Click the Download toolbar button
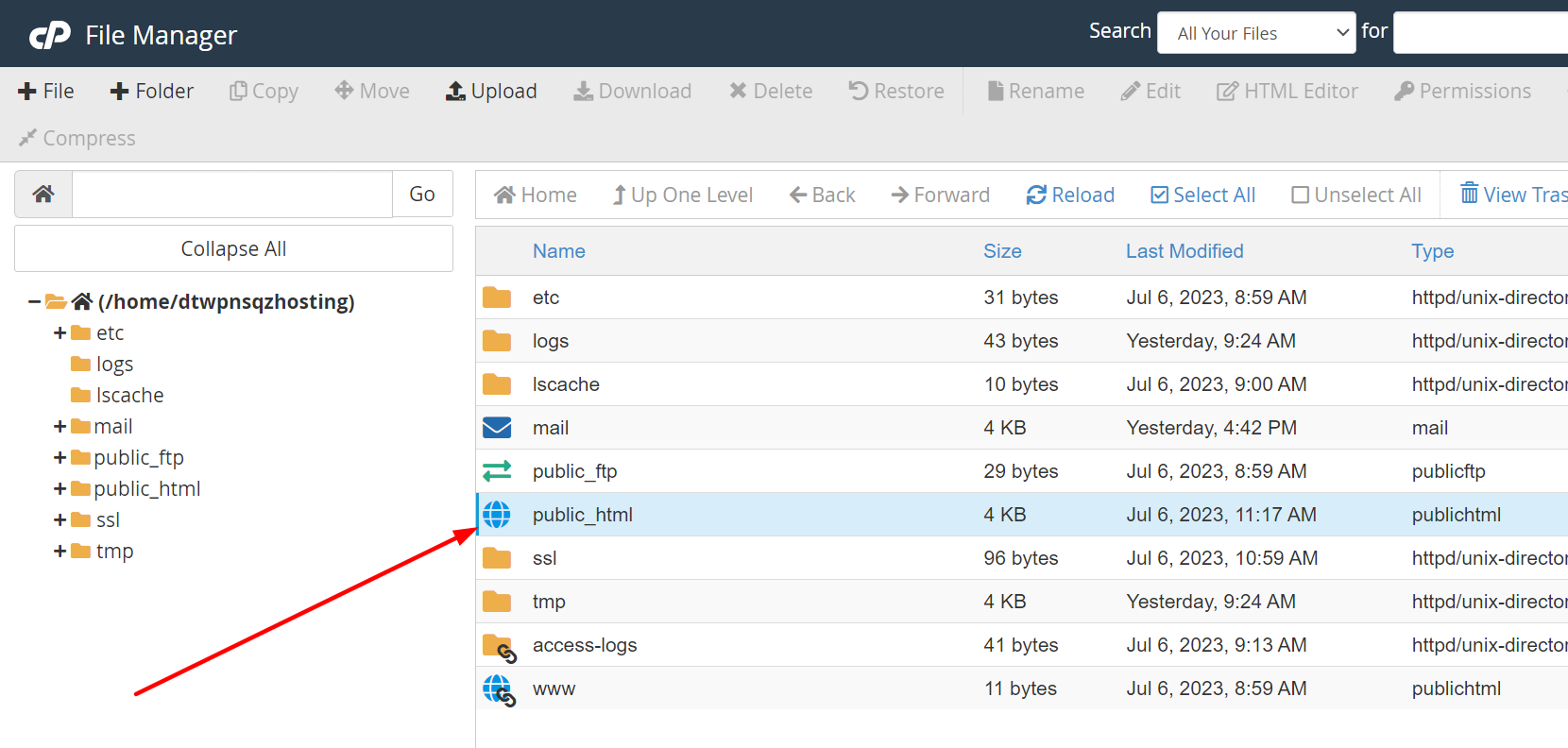 [x=633, y=91]
